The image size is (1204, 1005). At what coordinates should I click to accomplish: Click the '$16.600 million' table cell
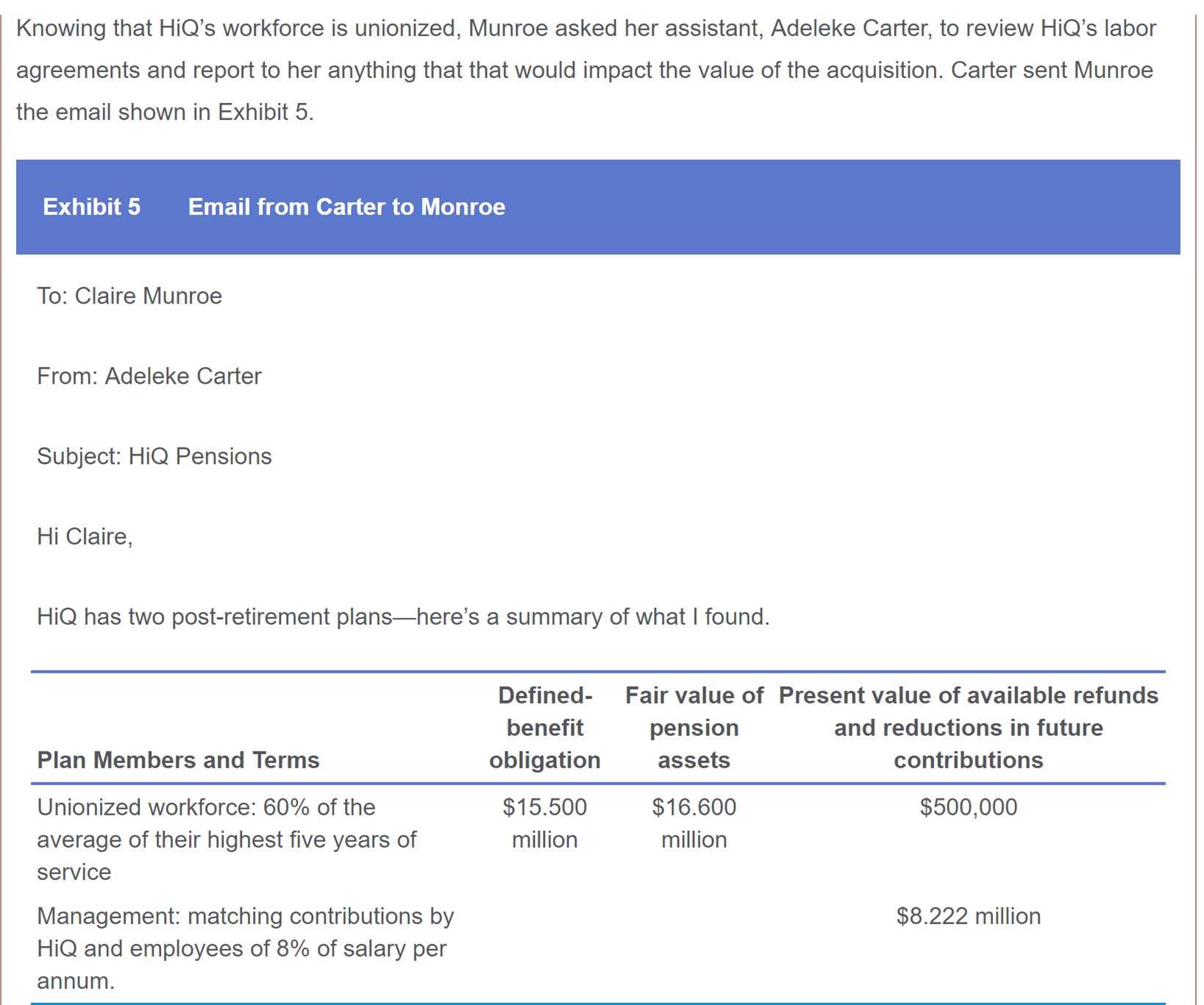[x=694, y=823]
